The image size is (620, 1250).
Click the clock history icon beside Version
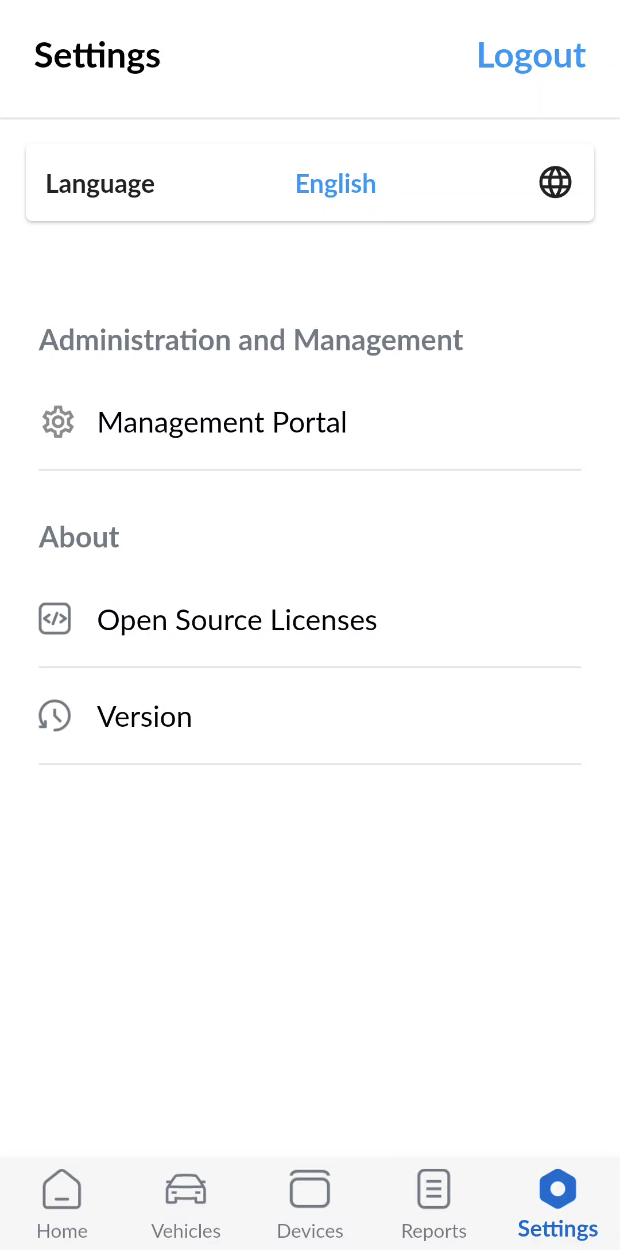coord(55,716)
